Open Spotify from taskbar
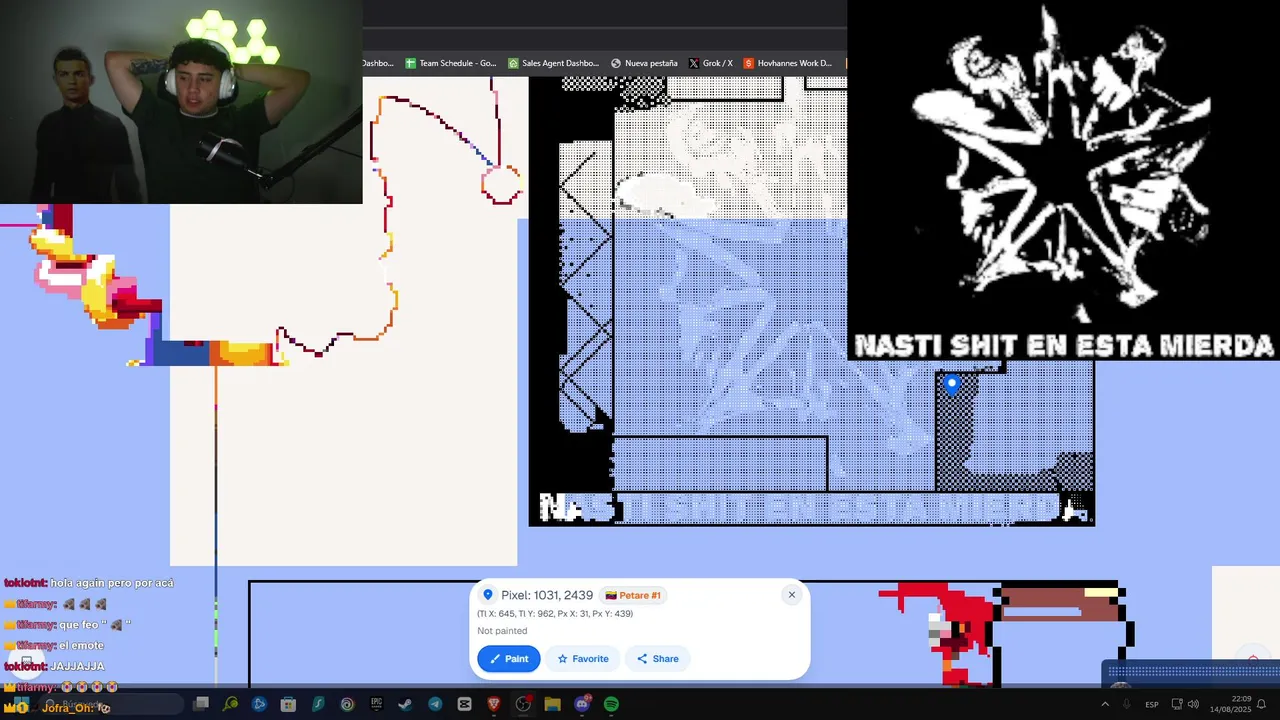The width and height of the screenshot is (1280, 720). click(x=611, y=704)
